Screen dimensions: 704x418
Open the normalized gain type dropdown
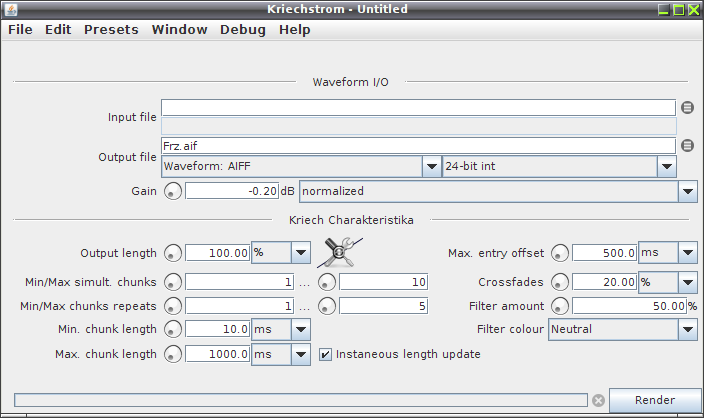pos(498,191)
